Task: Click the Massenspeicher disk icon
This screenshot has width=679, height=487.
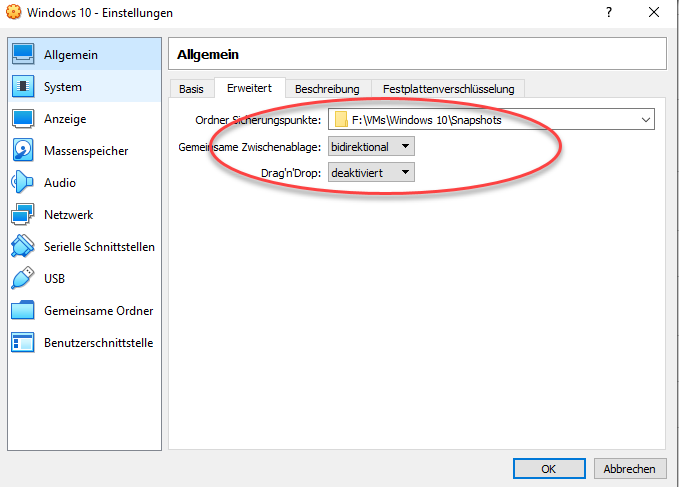Action: pyautogui.click(x=23, y=150)
